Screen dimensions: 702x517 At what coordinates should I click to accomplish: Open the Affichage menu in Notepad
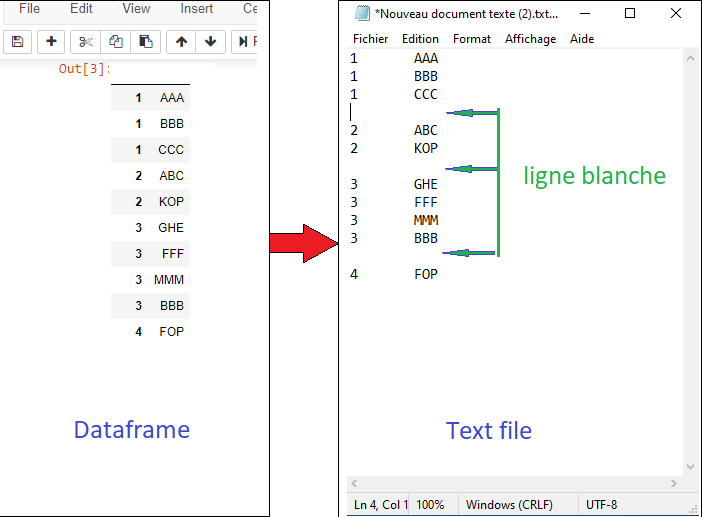click(x=530, y=39)
